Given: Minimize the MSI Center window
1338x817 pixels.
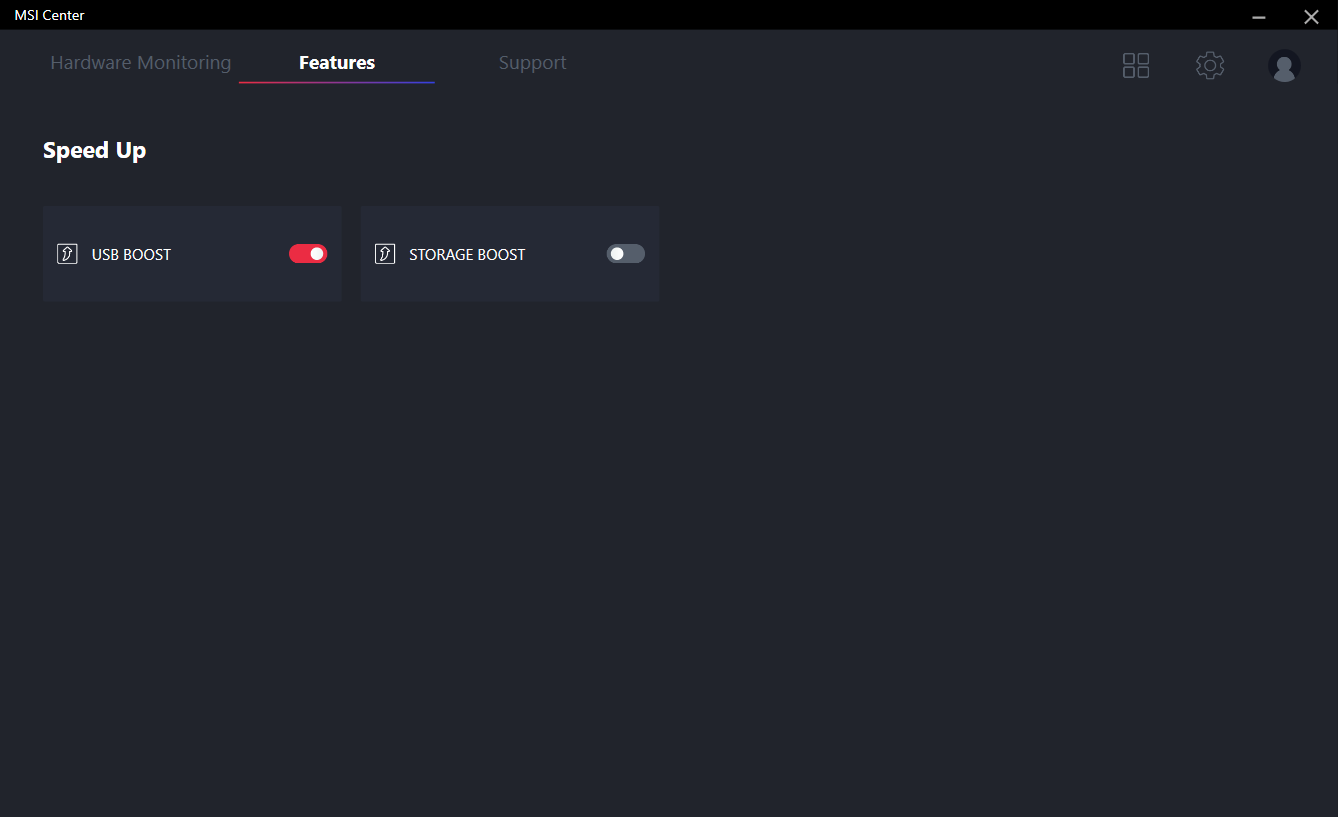Looking at the screenshot, I should (1259, 16).
